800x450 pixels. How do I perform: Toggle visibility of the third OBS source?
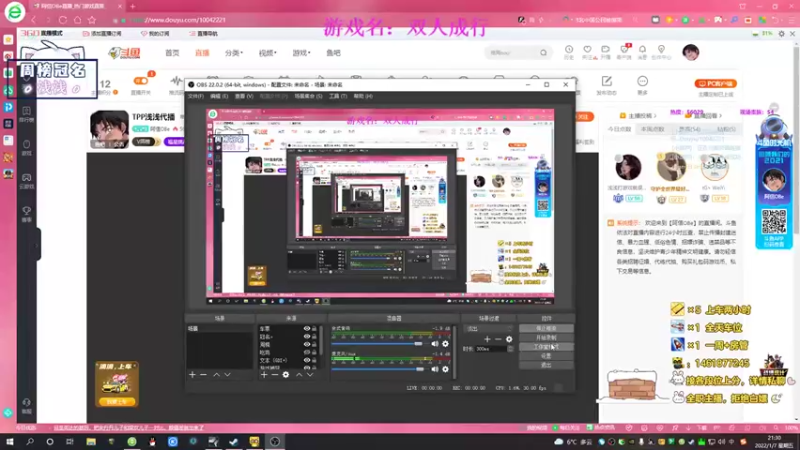click(x=307, y=344)
